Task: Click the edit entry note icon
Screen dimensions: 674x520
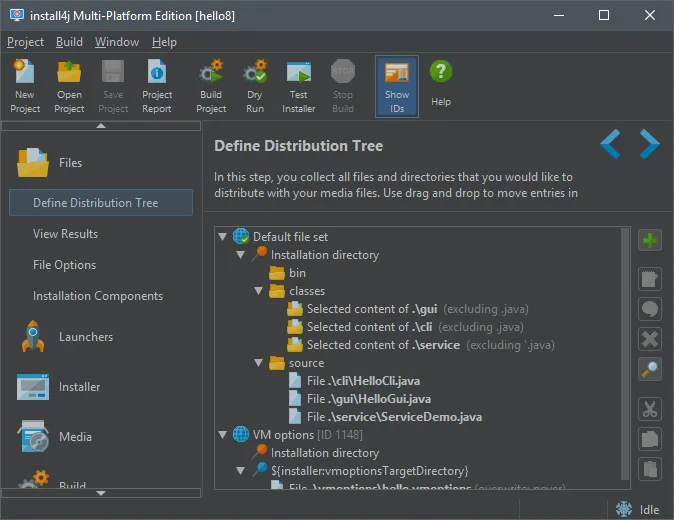Action: (649, 279)
